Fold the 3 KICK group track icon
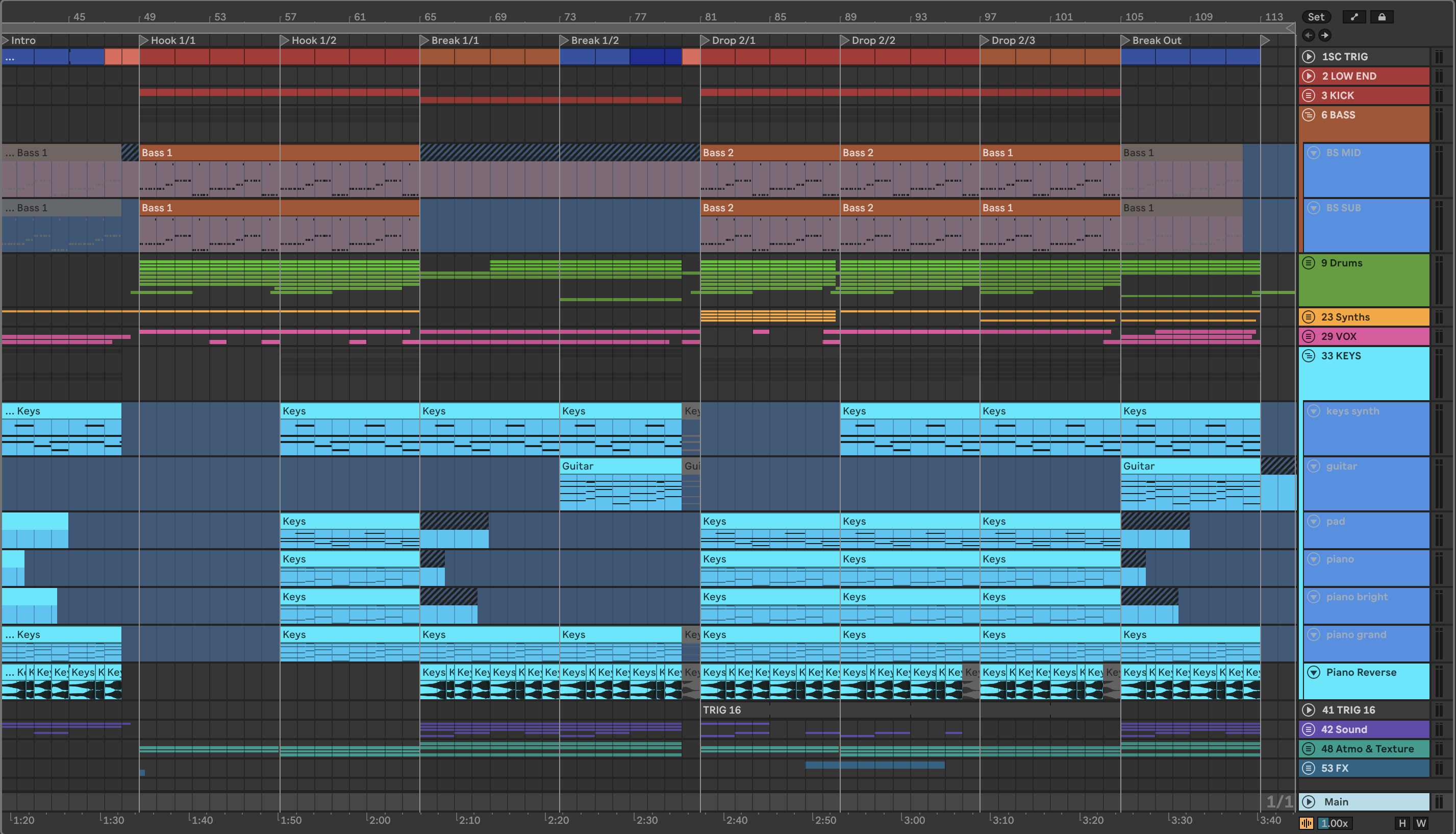 pyautogui.click(x=1308, y=95)
